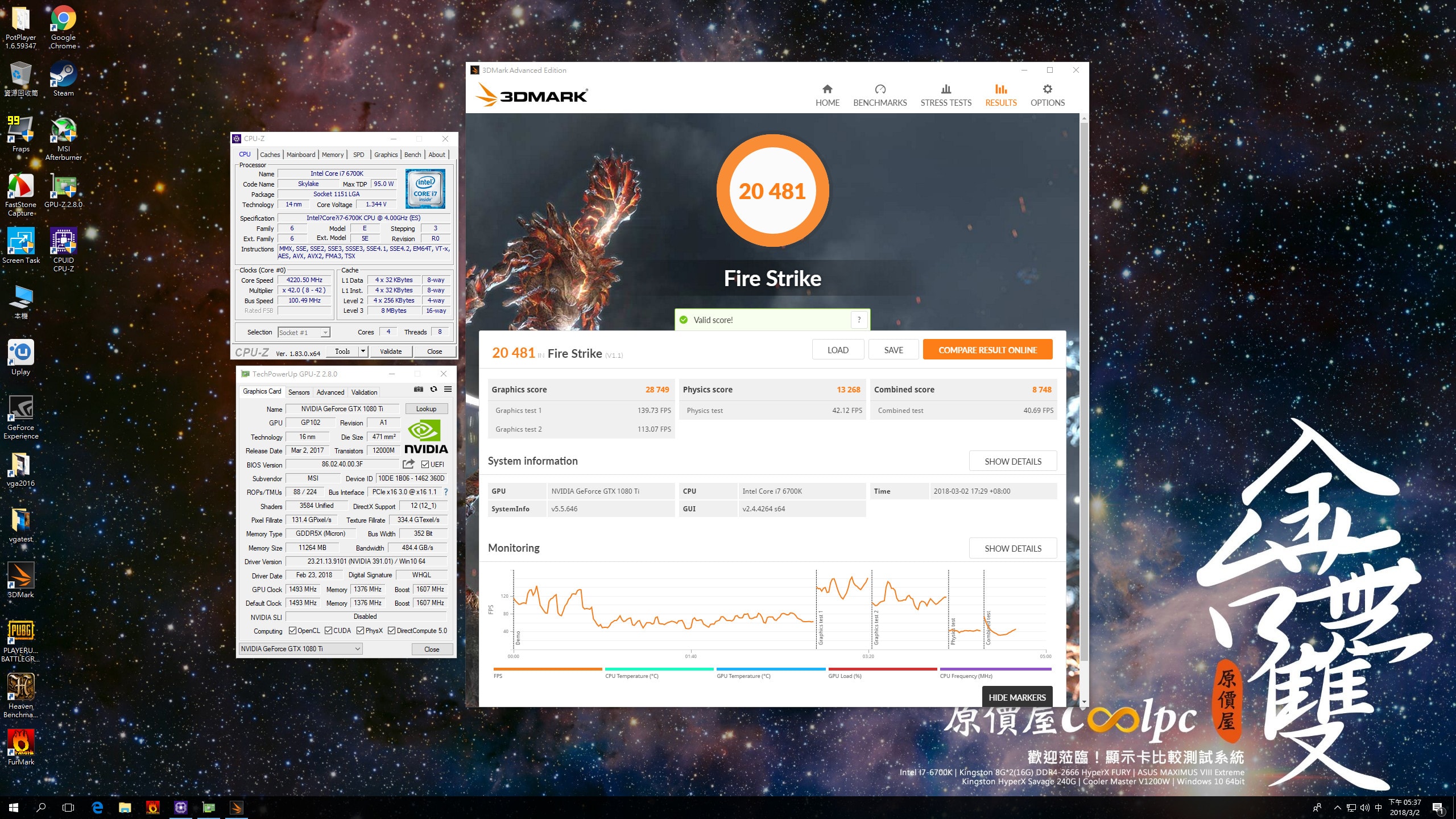Image resolution: width=1456 pixels, height=819 pixels.
Task: Toggle the CPU Temperature legend bar
Action: coord(659,669)
